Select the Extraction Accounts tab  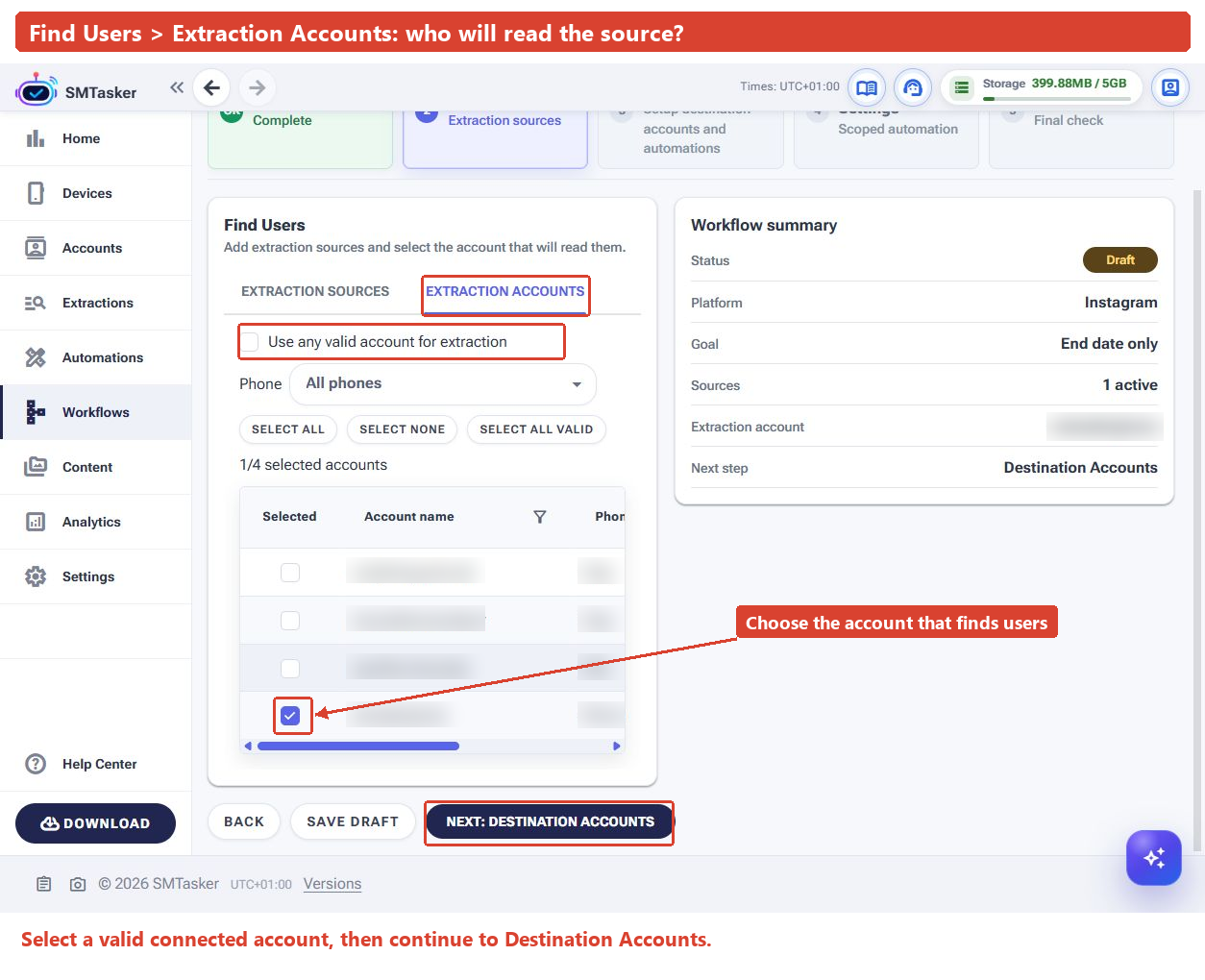[x=504, y=291]
